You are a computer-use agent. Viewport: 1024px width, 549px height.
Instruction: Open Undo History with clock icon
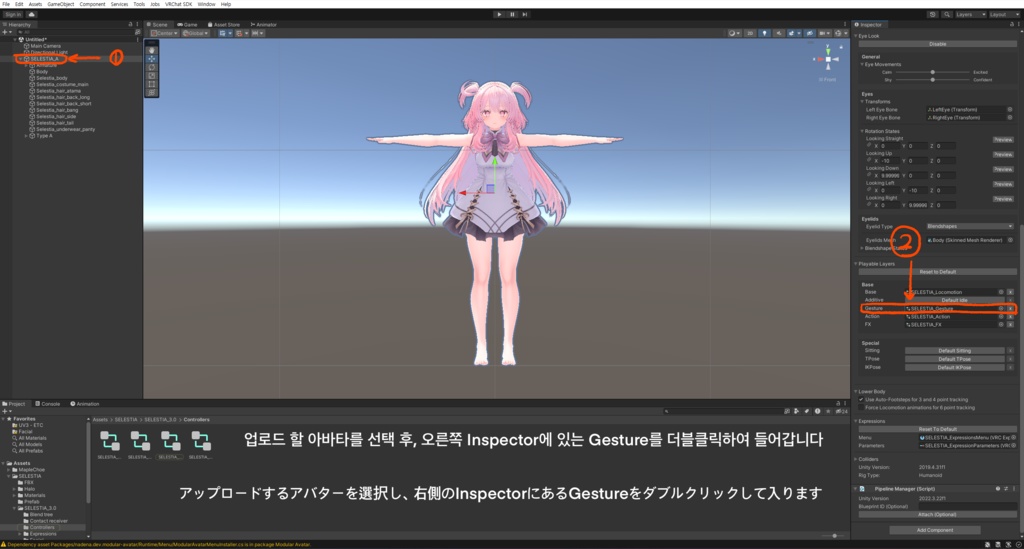pos(932,14)
